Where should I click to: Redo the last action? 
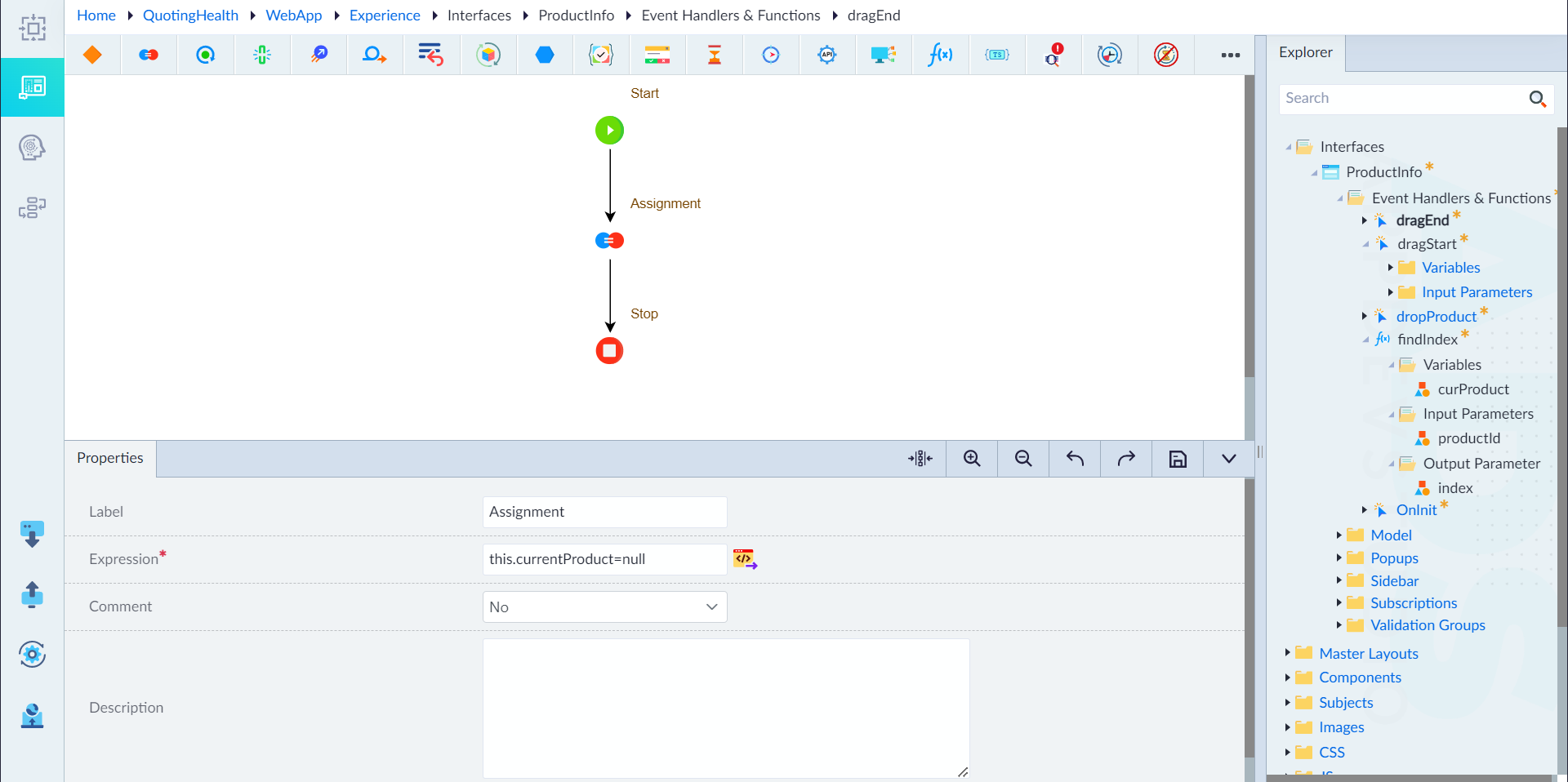tap(1126, 459)
